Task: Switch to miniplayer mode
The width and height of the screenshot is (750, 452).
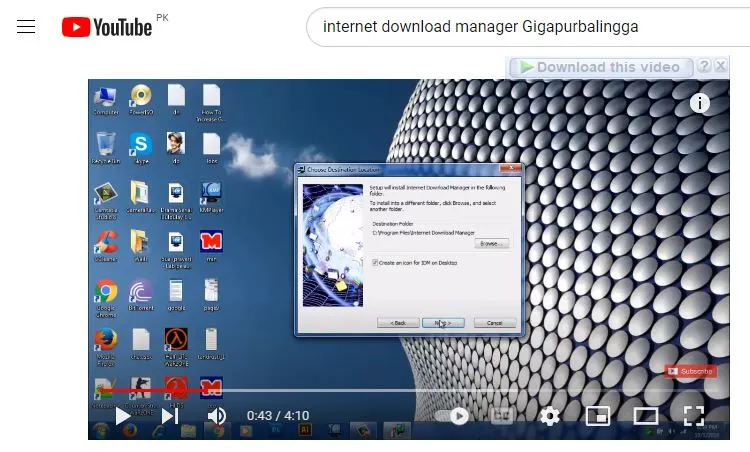Action: click(x=597, y=416)
